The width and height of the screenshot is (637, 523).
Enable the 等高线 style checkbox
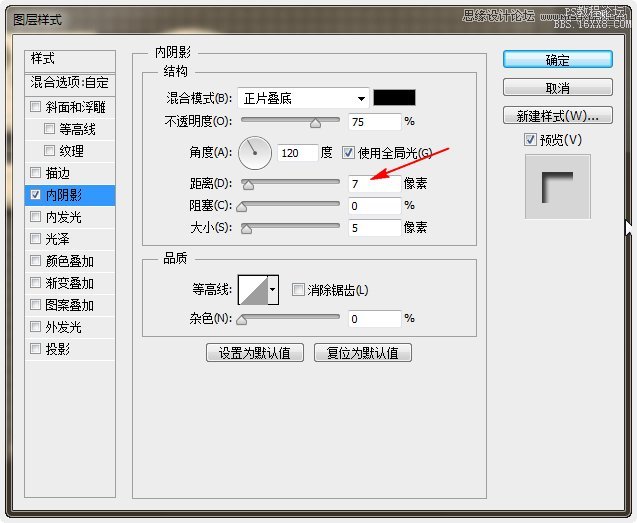pos(49,129)
